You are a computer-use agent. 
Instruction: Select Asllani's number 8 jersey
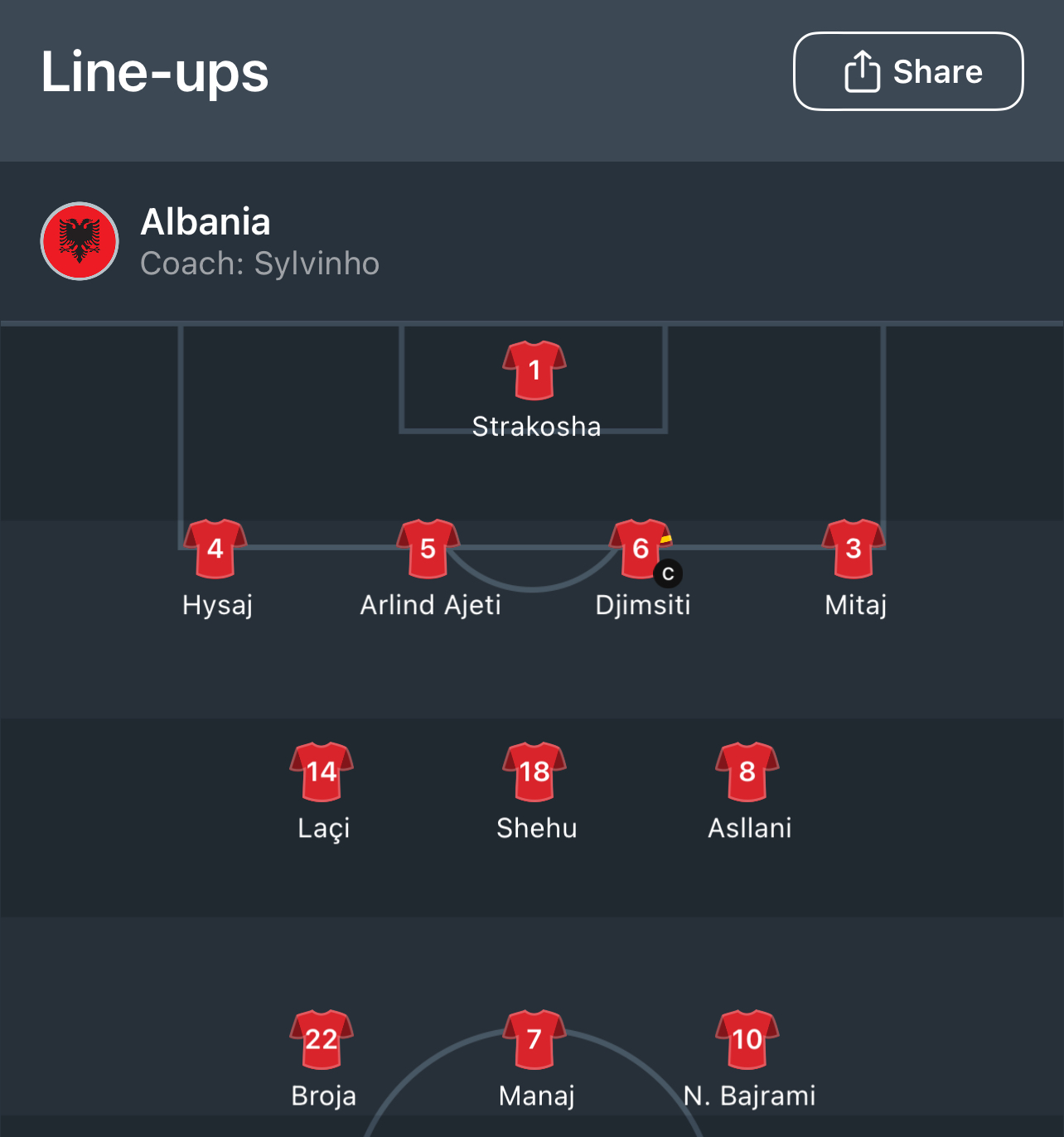point(747,772)
